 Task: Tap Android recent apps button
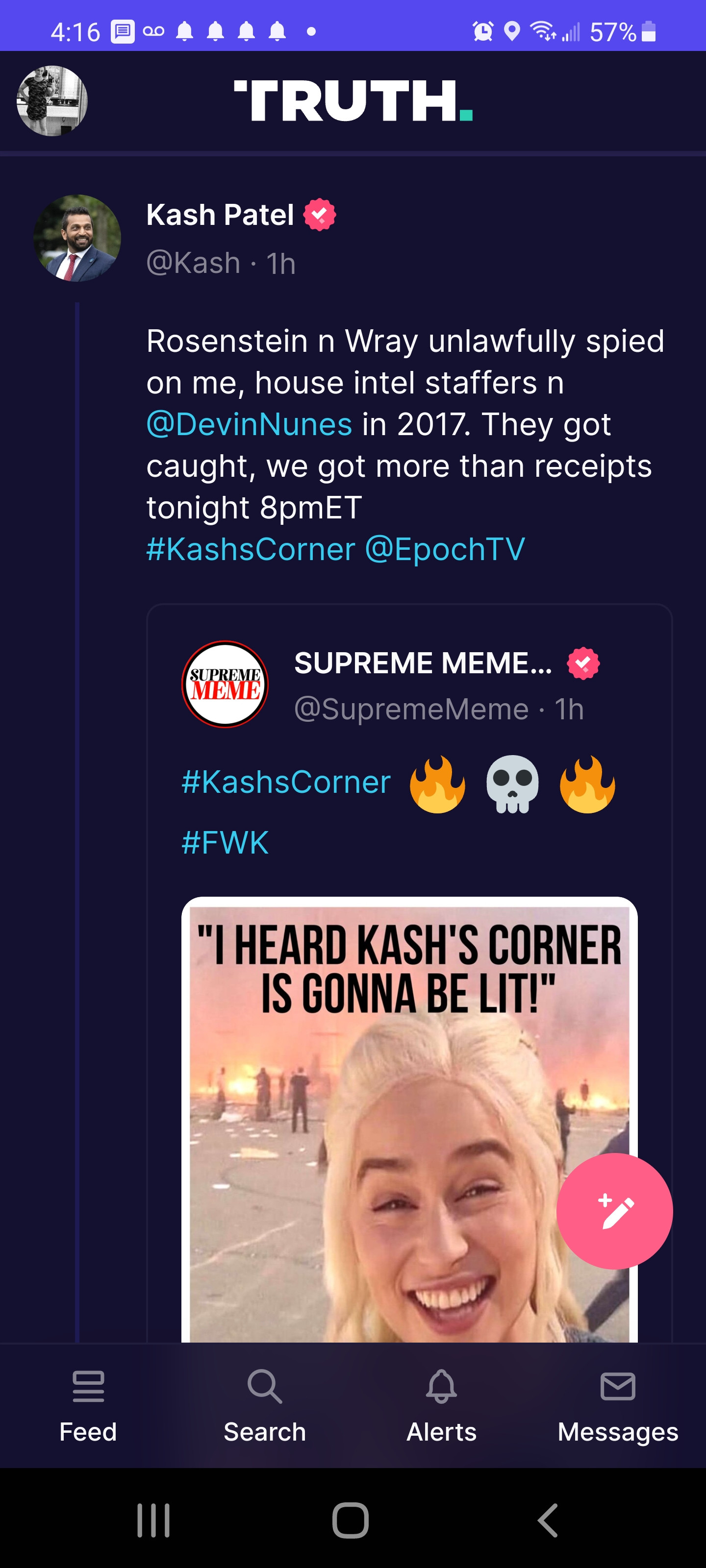click(153, 1520)
